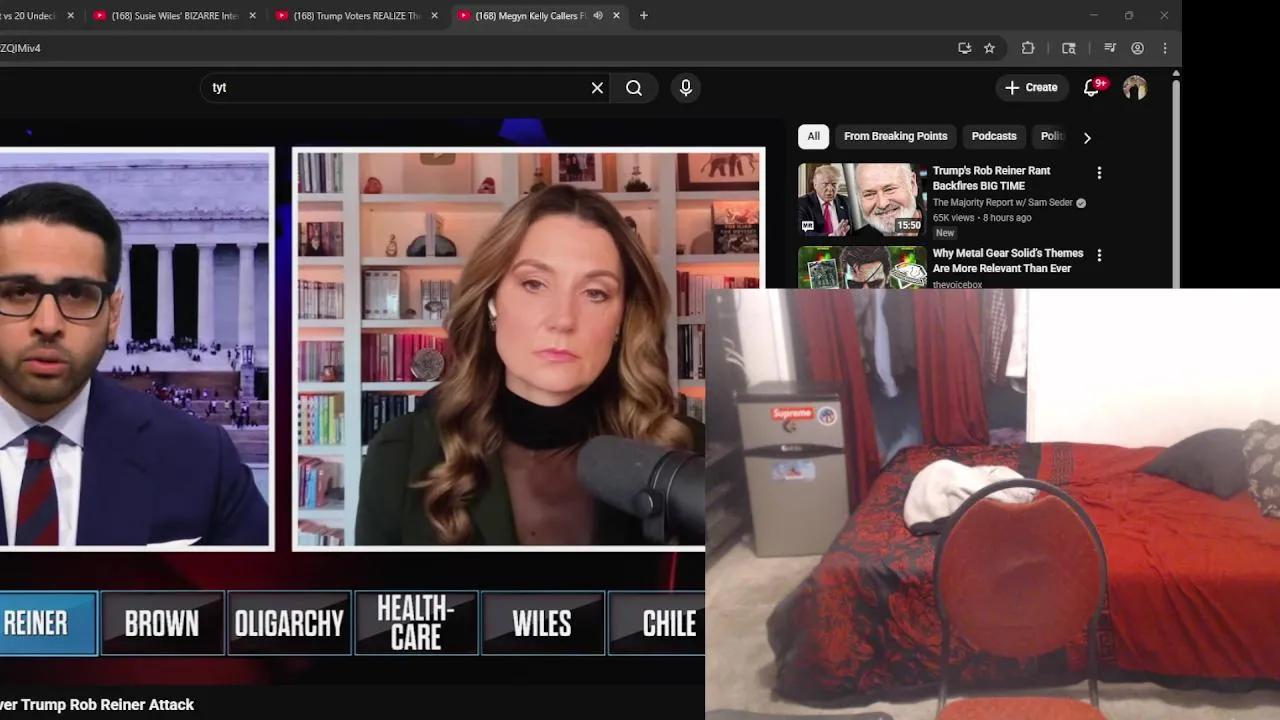Click the New badge under Rob Reiner video
Screen dimensions: 1280x720
point(945,233)
